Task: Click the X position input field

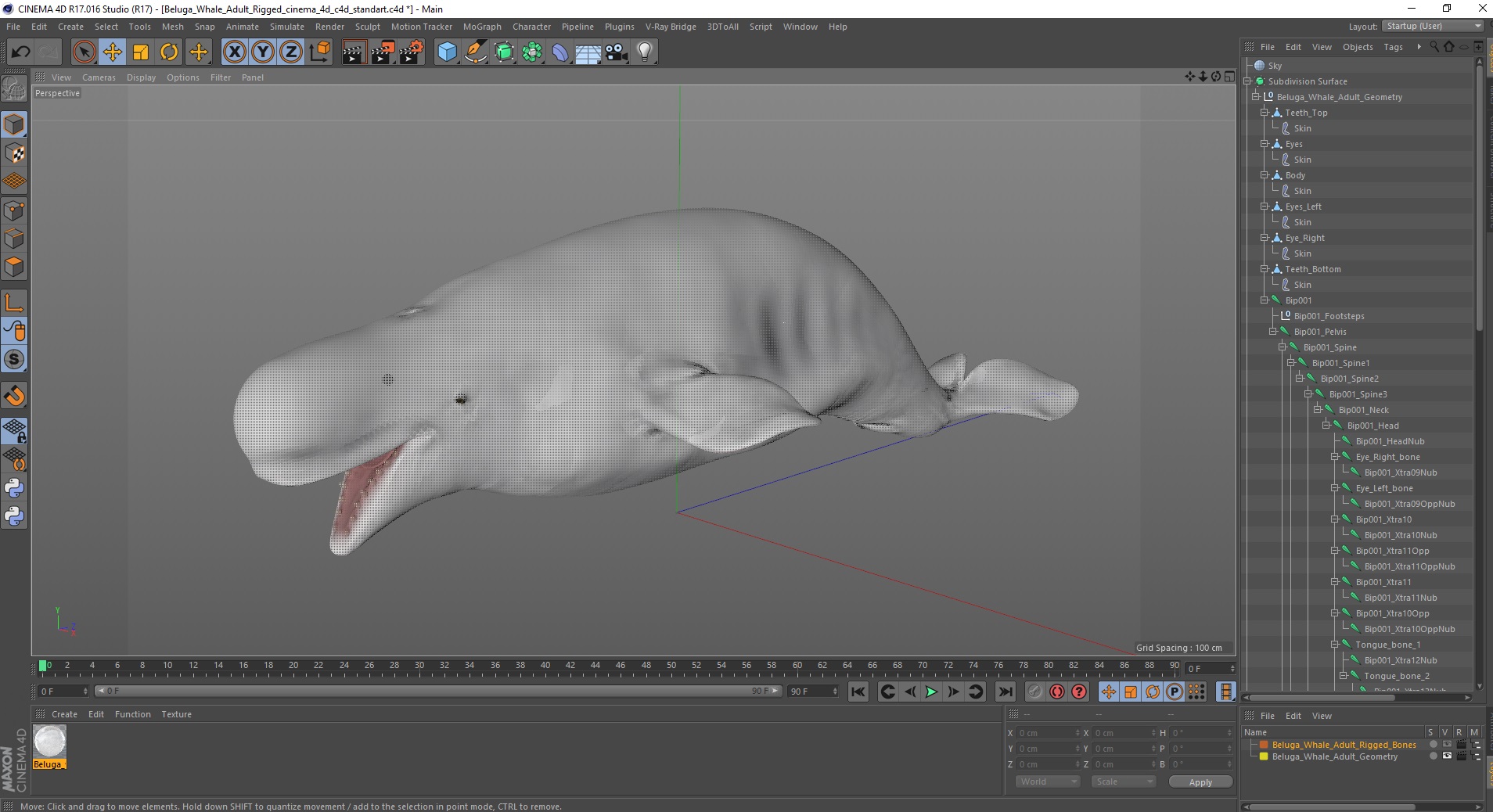Action: click(x=1047, y=733)
